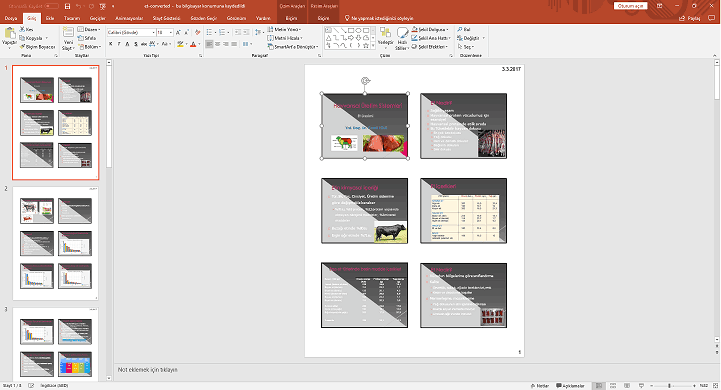The height and width of the screenshot is (390, 721).
Task: Click Oturum açın (Sign in) button
Action: point(630,6)
